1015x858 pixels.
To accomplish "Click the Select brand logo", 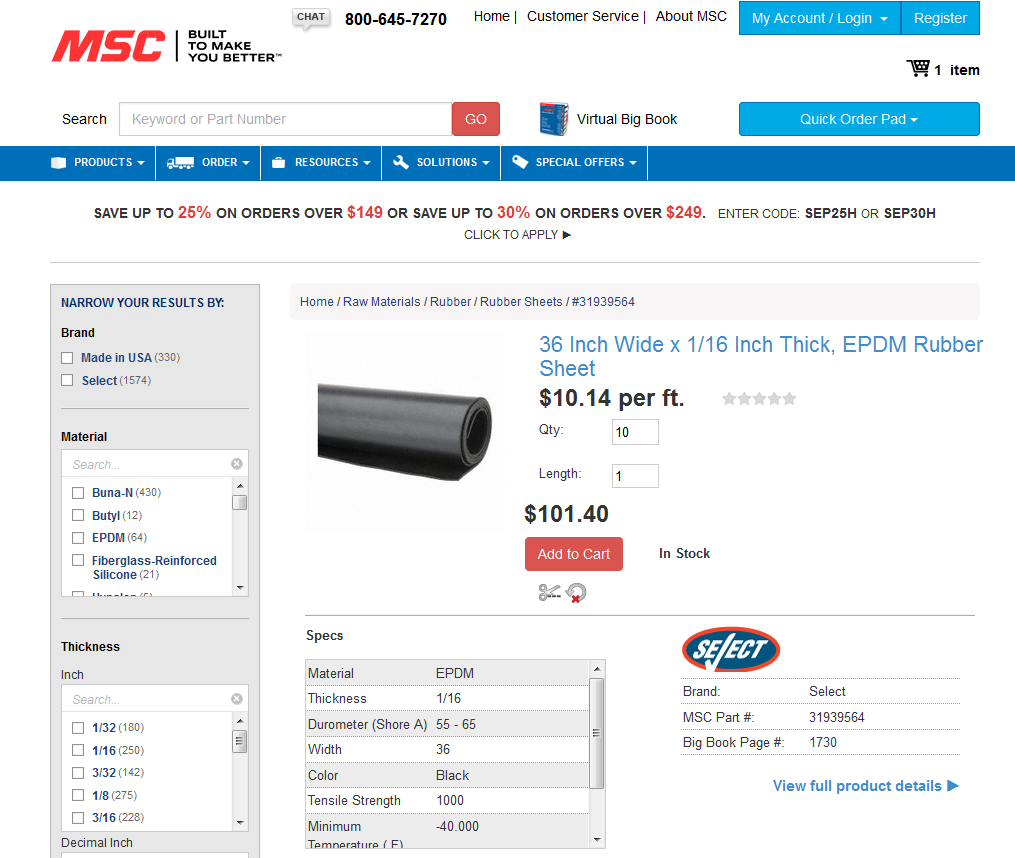I will (731, 649).
